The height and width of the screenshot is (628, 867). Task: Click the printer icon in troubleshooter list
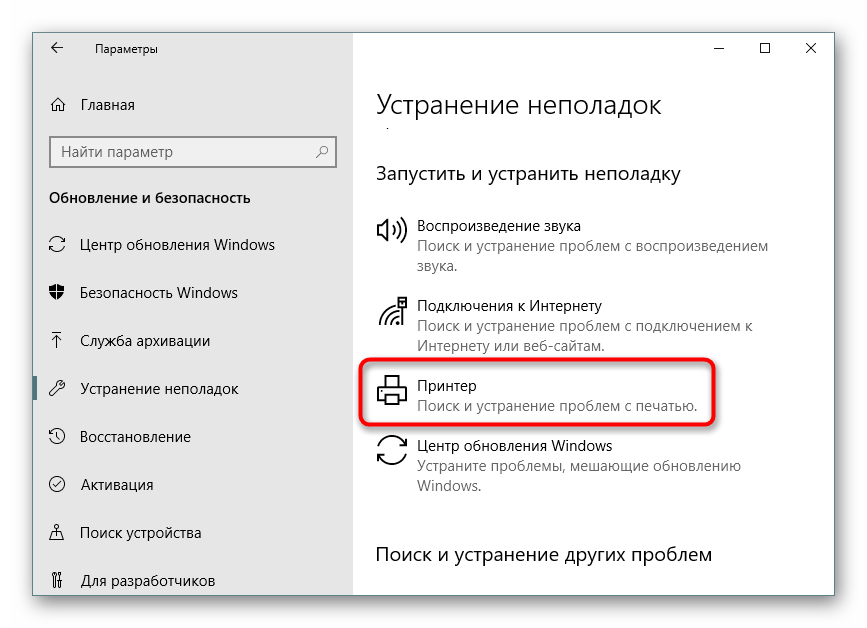coord(391,390)
